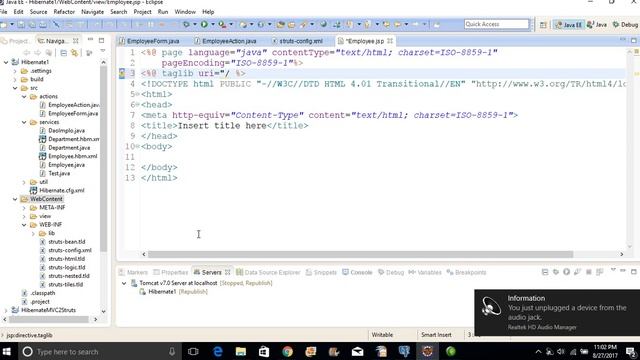The image size is (640, 360).
Task: Open the External Tools dropdown arrow
Action: 231,24
